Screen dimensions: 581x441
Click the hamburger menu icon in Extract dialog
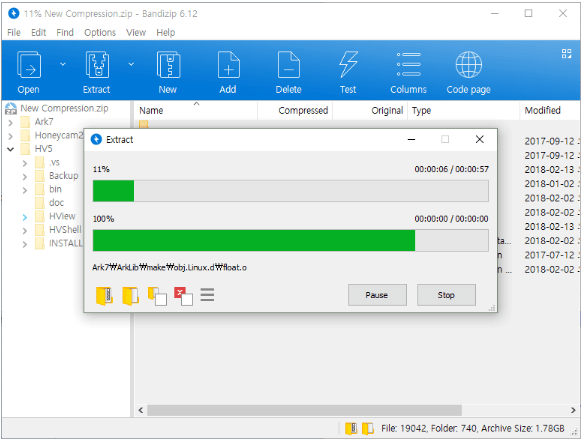tap(207, 295)
